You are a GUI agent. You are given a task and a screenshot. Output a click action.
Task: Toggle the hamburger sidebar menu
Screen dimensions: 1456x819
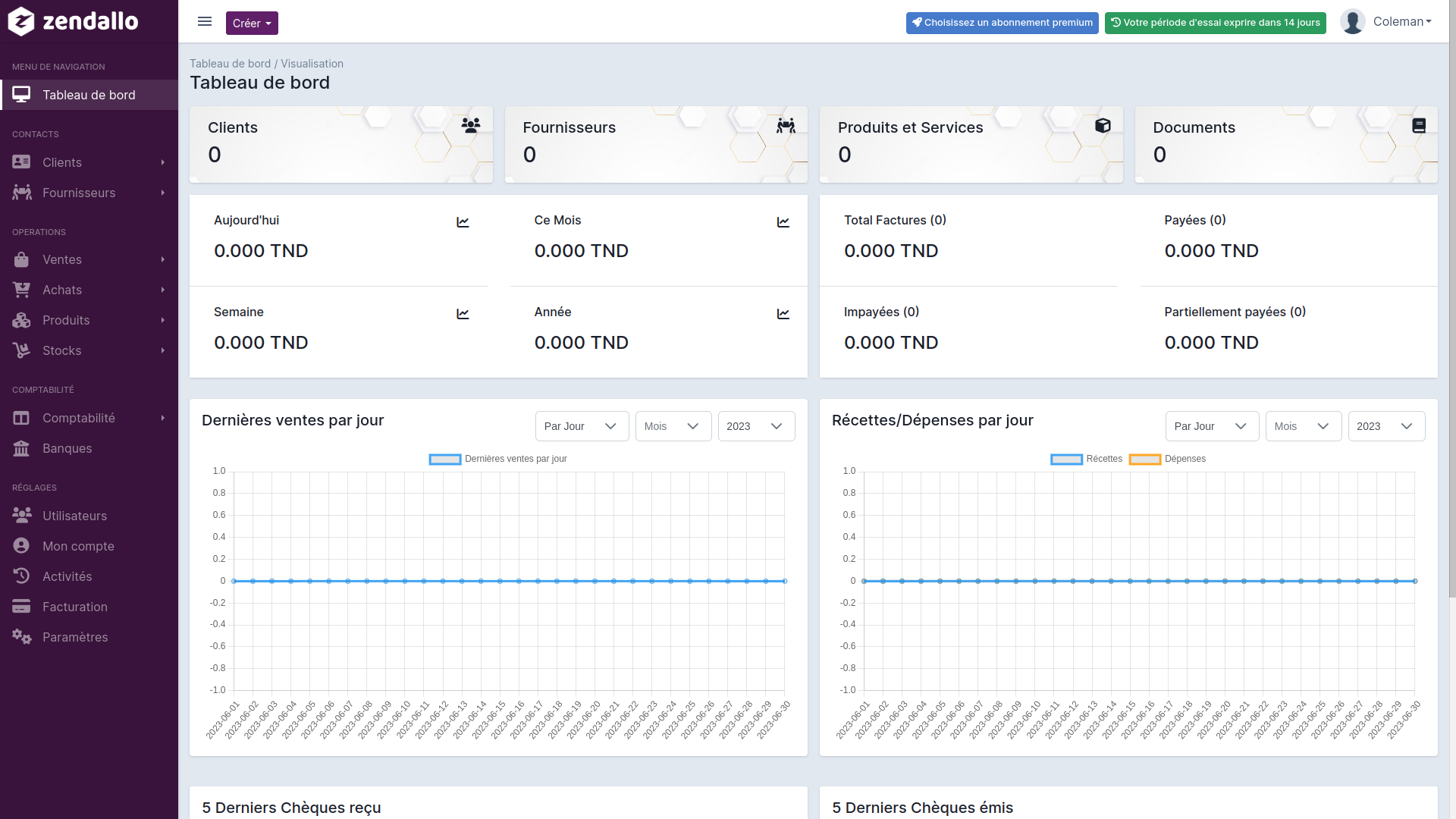pyautogui.click(x=205, y=22)
